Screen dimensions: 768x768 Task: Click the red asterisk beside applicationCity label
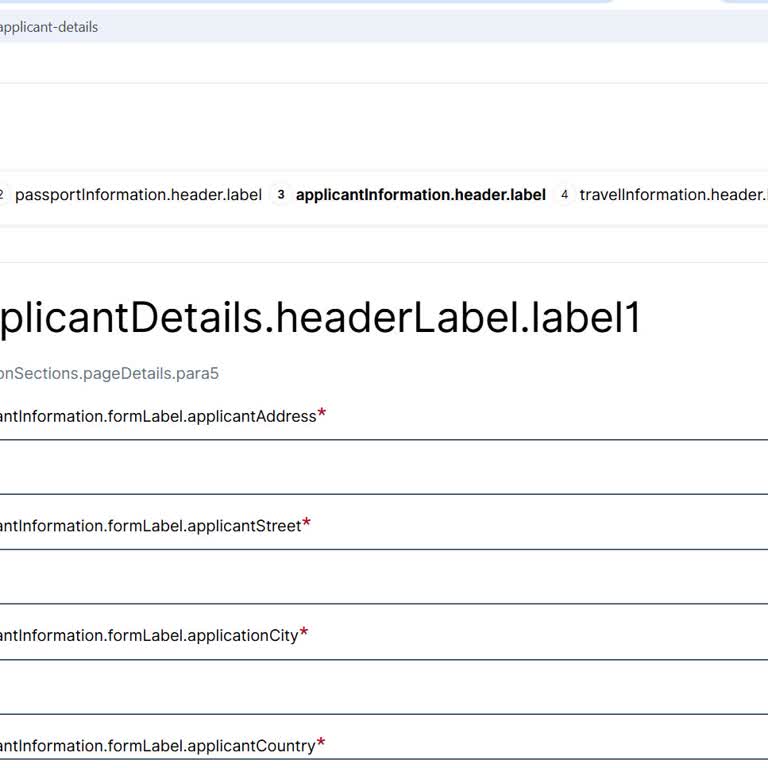[304, 634]
